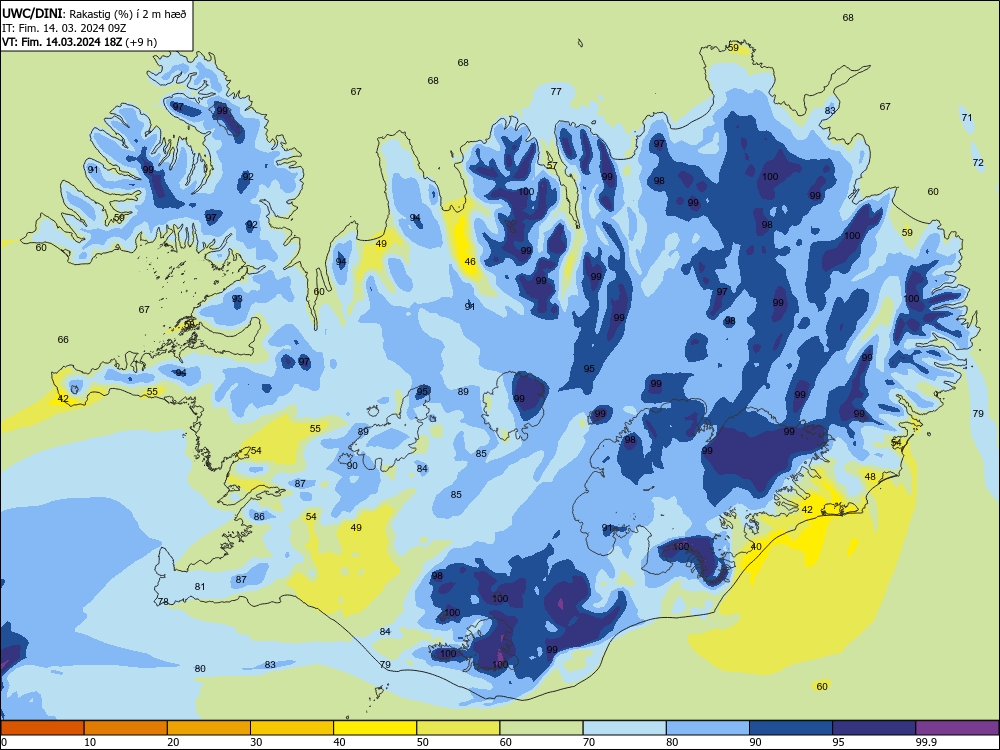This screenshot has height=750, width=1000.
Task: Choose the pale blue 70–80 legend swatch
Action: pyautogui.click(x=624, y=728)
